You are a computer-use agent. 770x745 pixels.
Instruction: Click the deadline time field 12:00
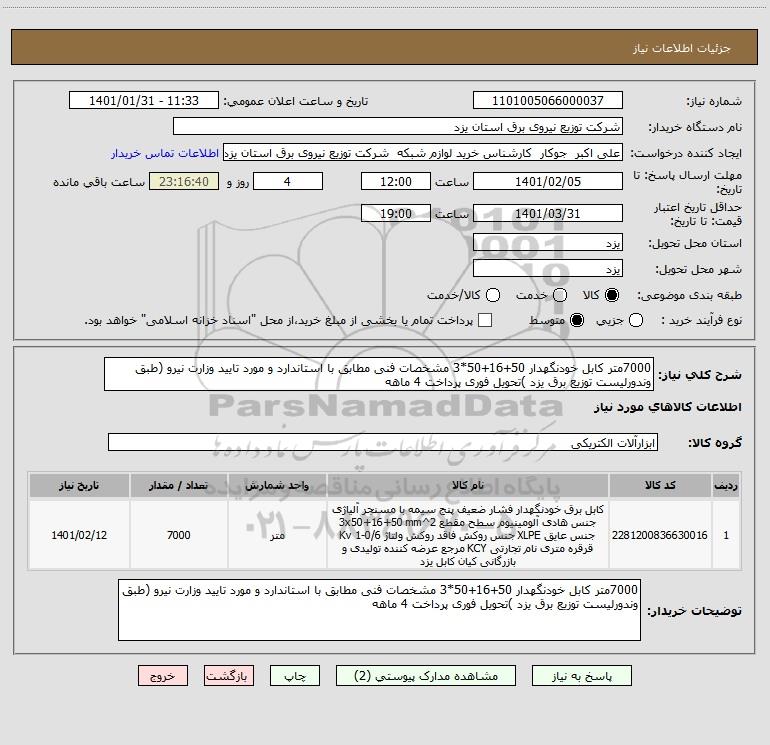[396, 181]
